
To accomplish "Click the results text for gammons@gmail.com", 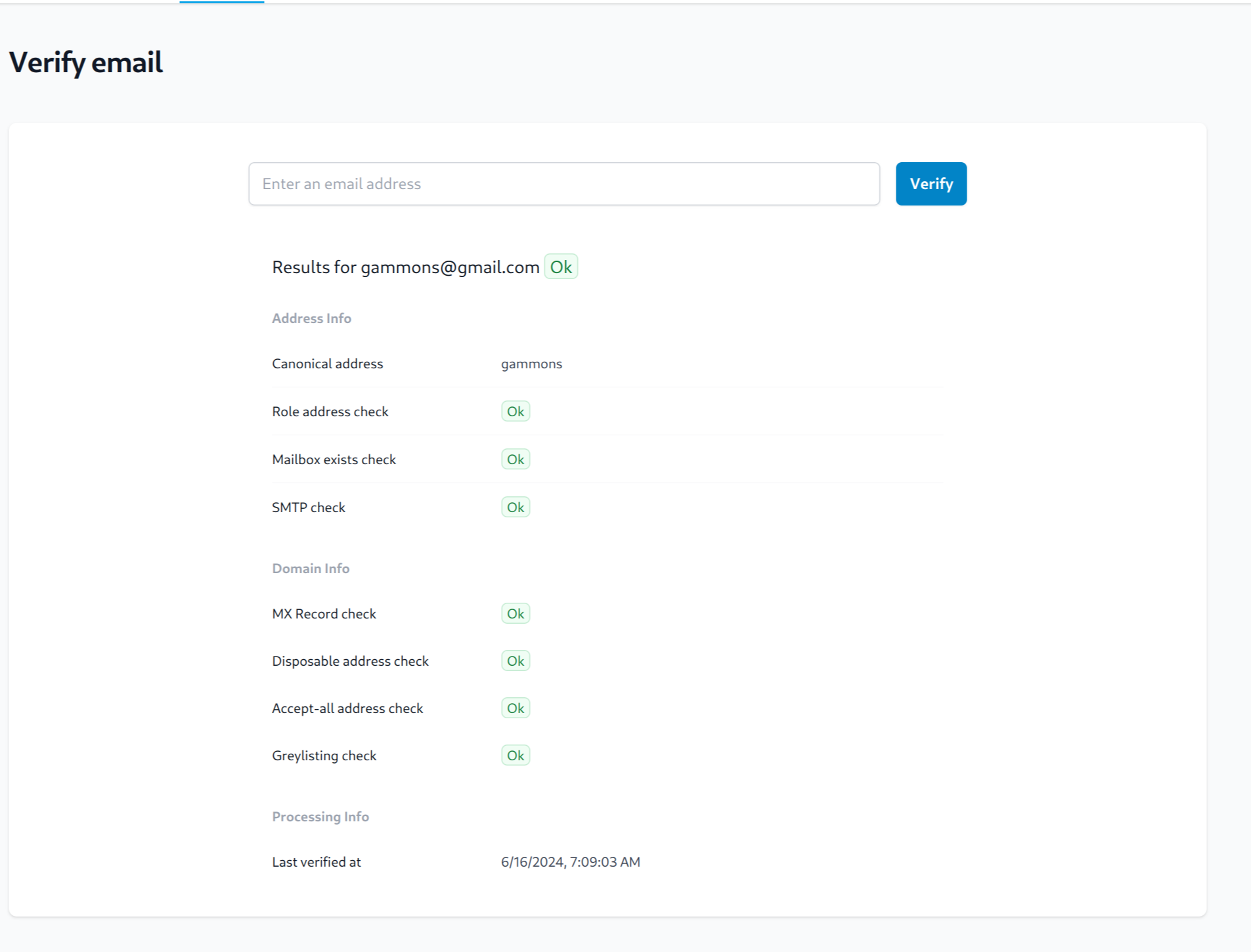I will point(405,267).
